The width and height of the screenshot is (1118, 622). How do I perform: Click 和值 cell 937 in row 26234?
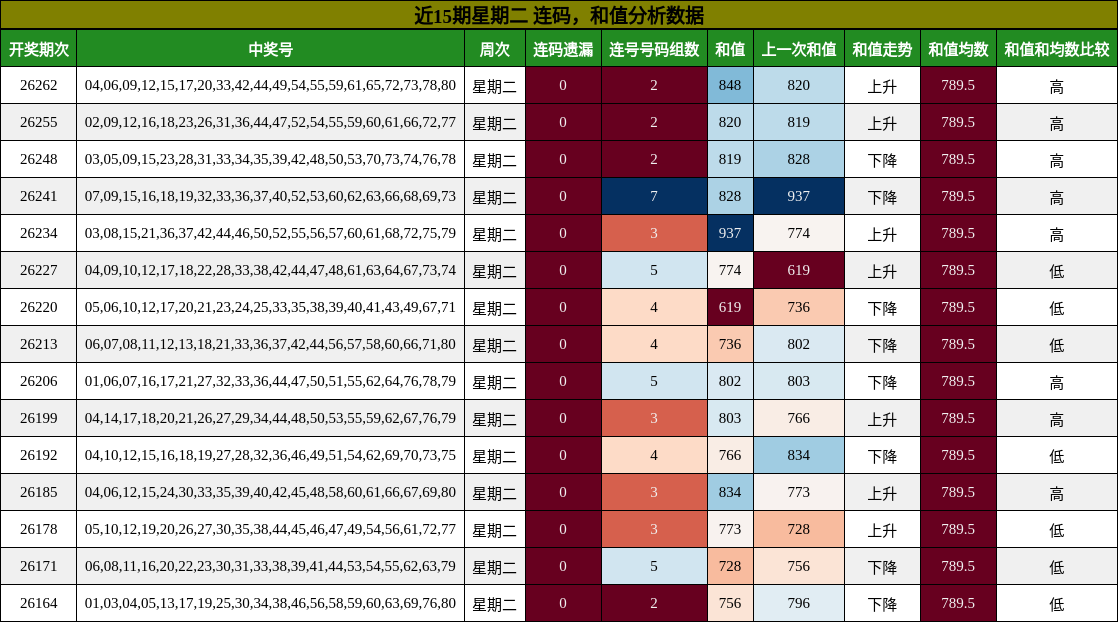click(730, 233)
